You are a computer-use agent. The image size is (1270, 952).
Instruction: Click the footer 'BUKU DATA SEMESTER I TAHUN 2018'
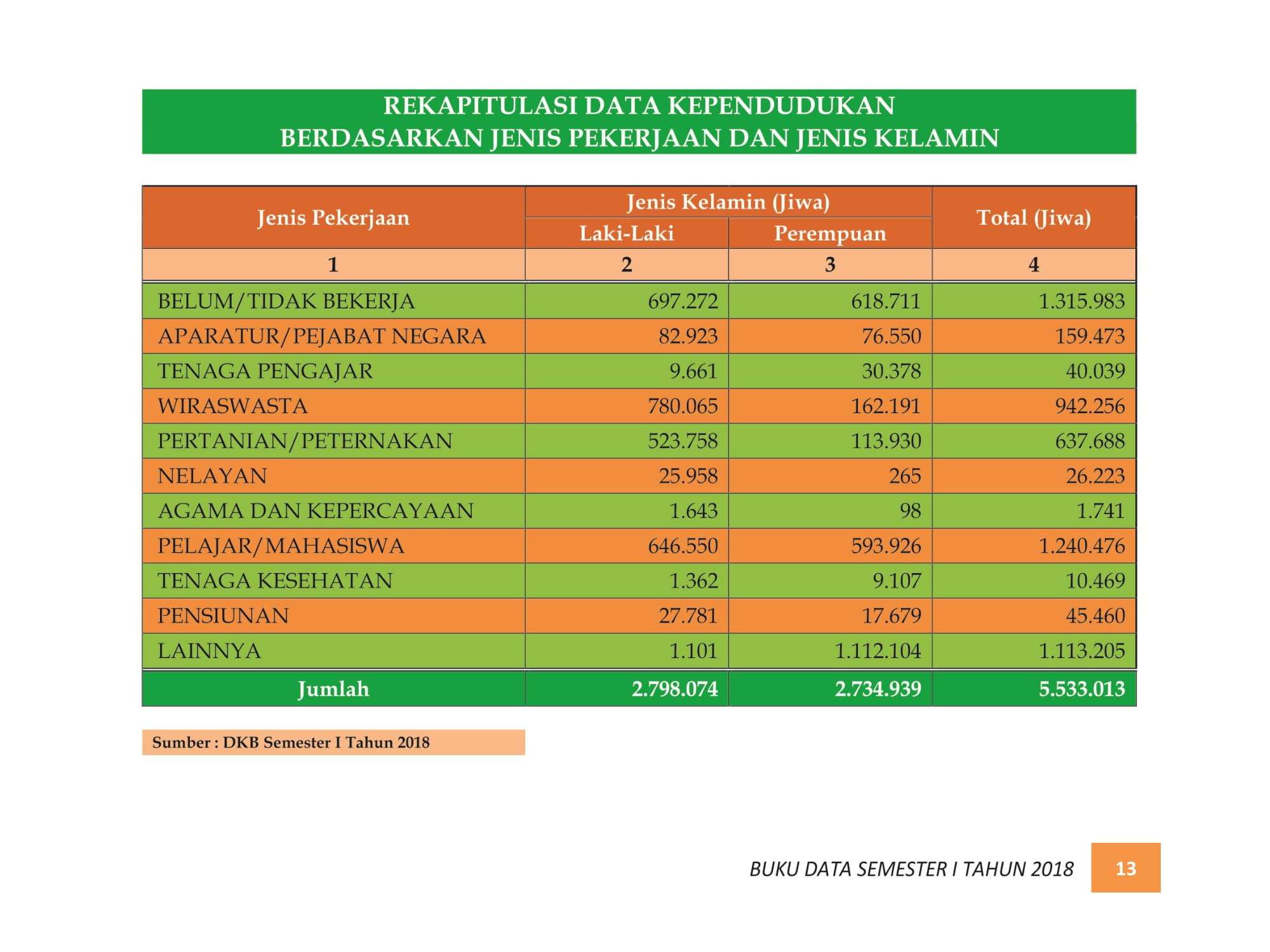click(911, 869)
